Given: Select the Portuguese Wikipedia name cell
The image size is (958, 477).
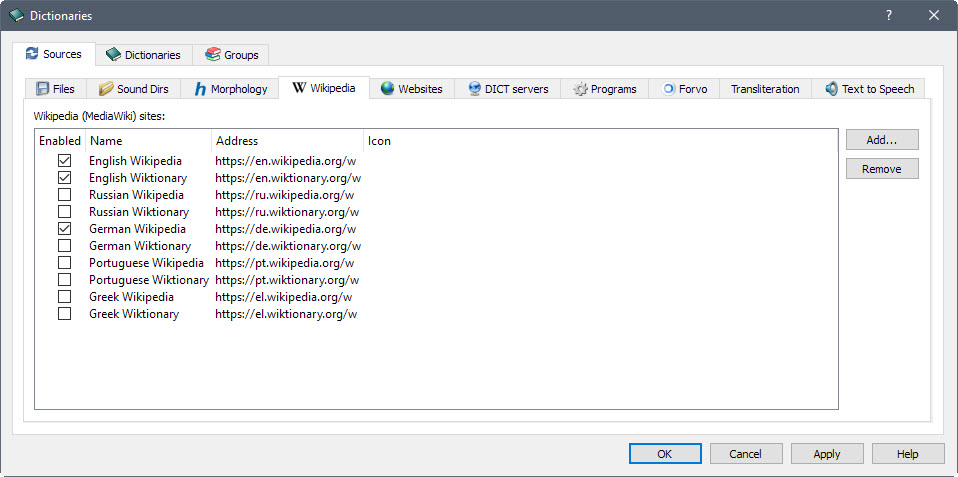Looking at the screenshot, I should click(146, 263).
